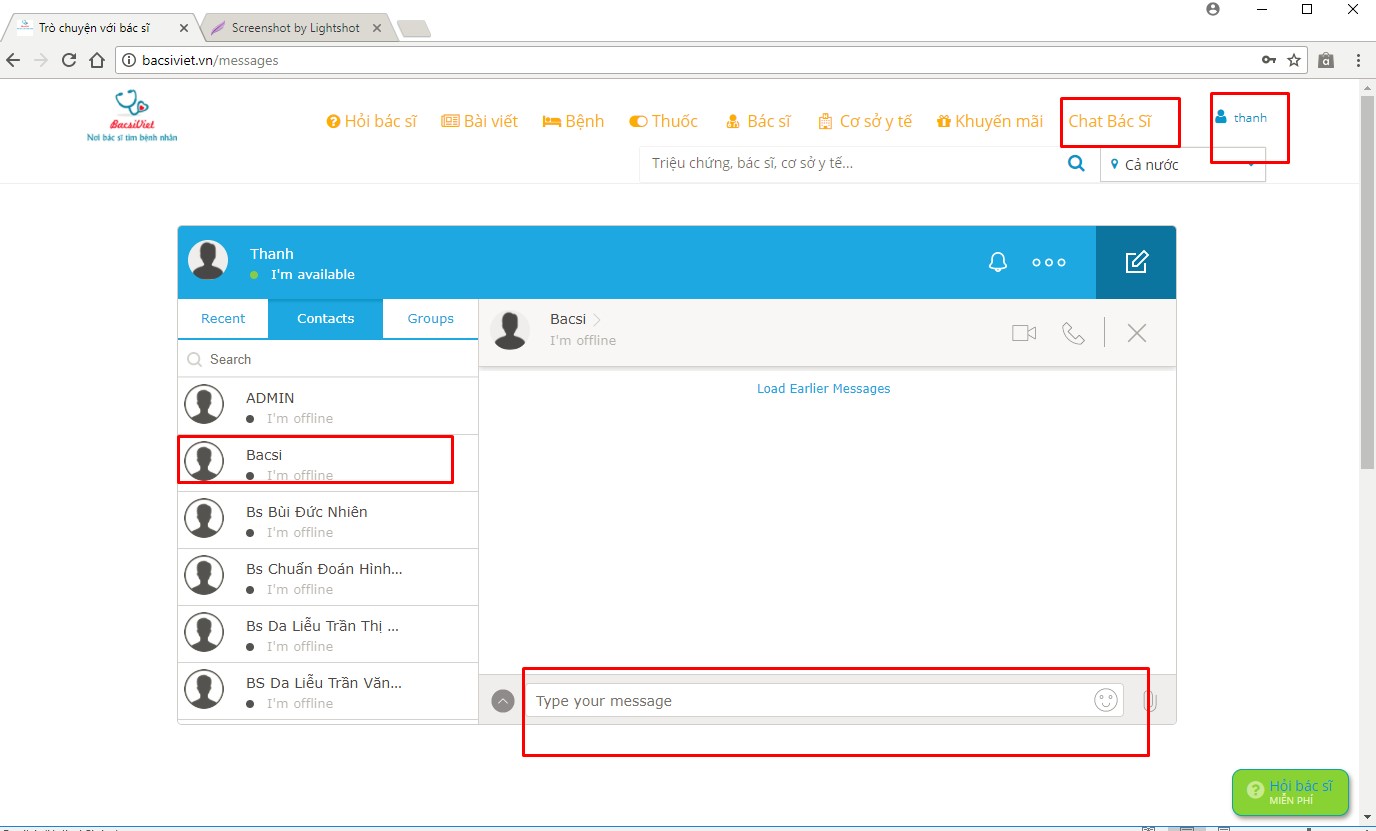This screenshot has height=831, width=1376.
Task: Expand the up-arrow button beside message box
Action: click(503, 701)
